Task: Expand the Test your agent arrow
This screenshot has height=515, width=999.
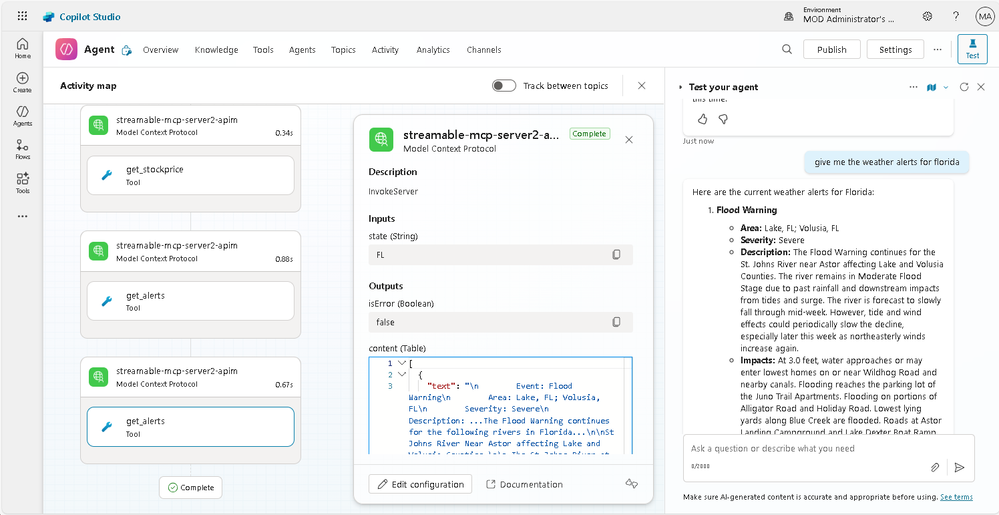Action: click(681, 87)
